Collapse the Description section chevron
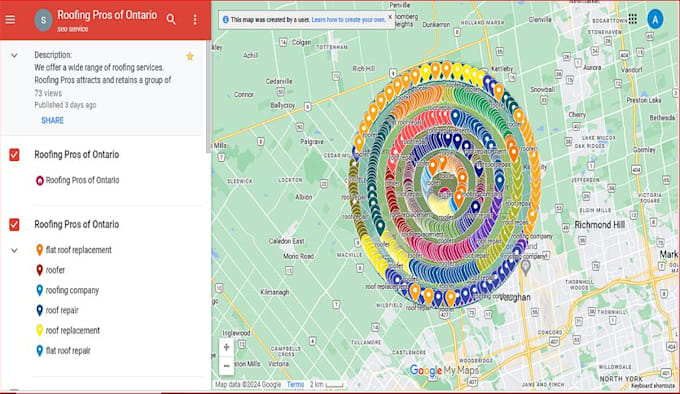680x394 pixels. [14, 55]
